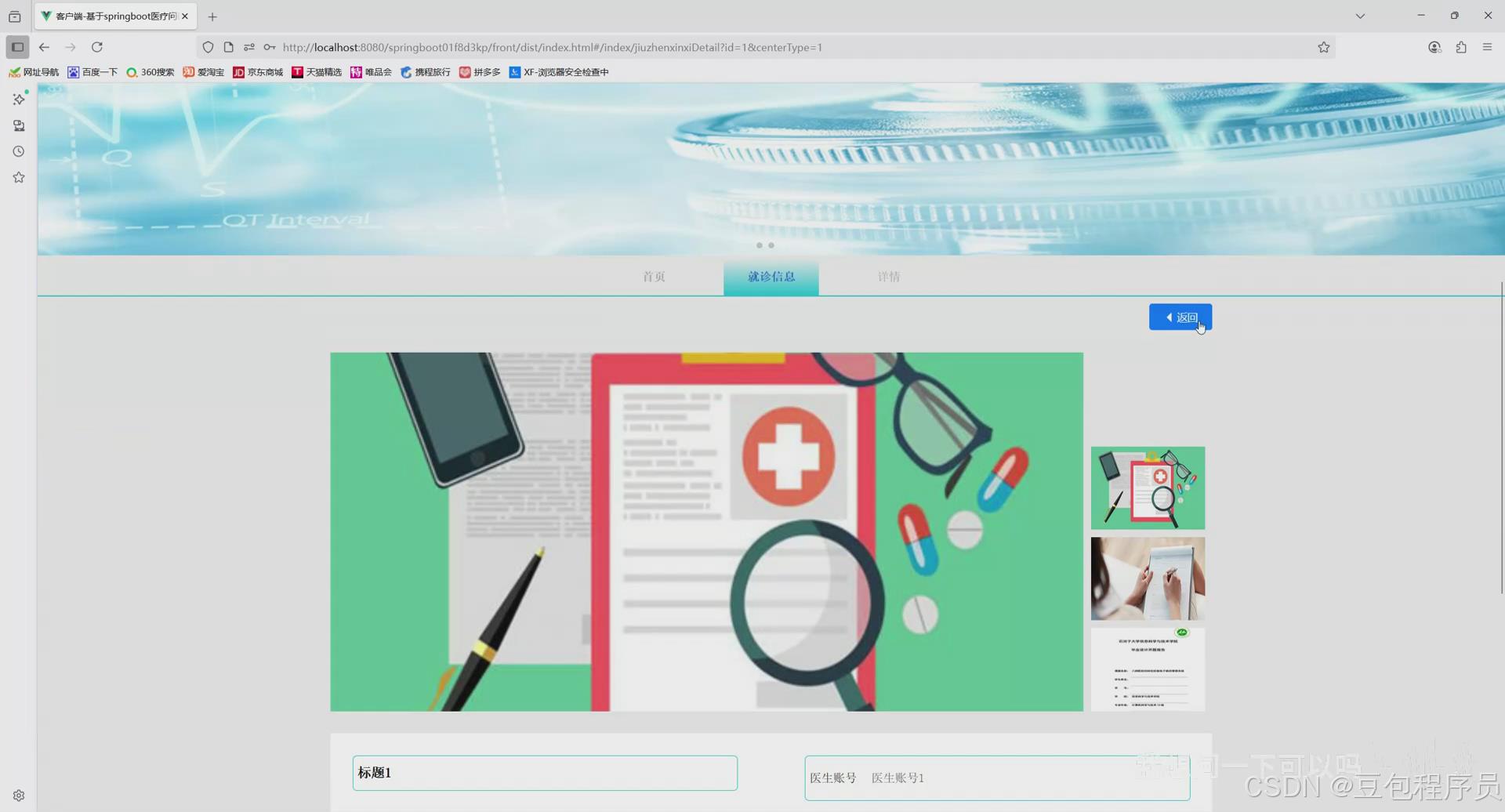Open the 京东商城 bookmark
The width and height of the screenshot is (1505, 812).
click(258, 72)
